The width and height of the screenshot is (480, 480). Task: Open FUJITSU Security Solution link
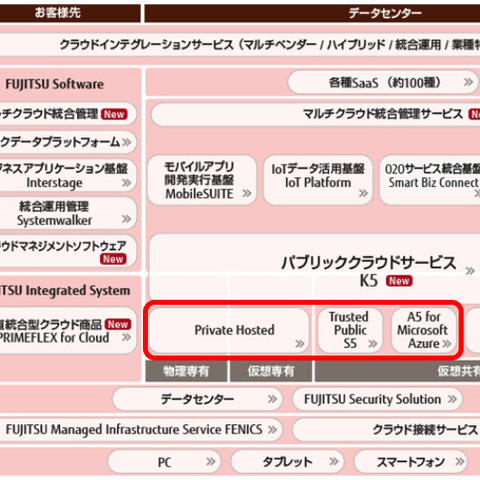[x=377, y=399]
